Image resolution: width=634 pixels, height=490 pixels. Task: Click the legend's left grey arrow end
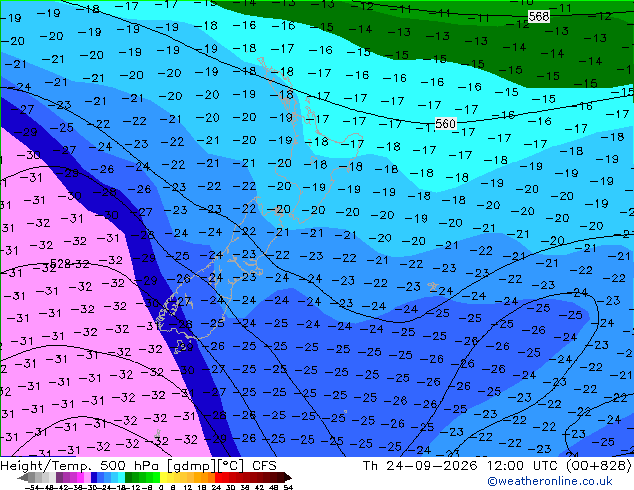coord(23,477)
